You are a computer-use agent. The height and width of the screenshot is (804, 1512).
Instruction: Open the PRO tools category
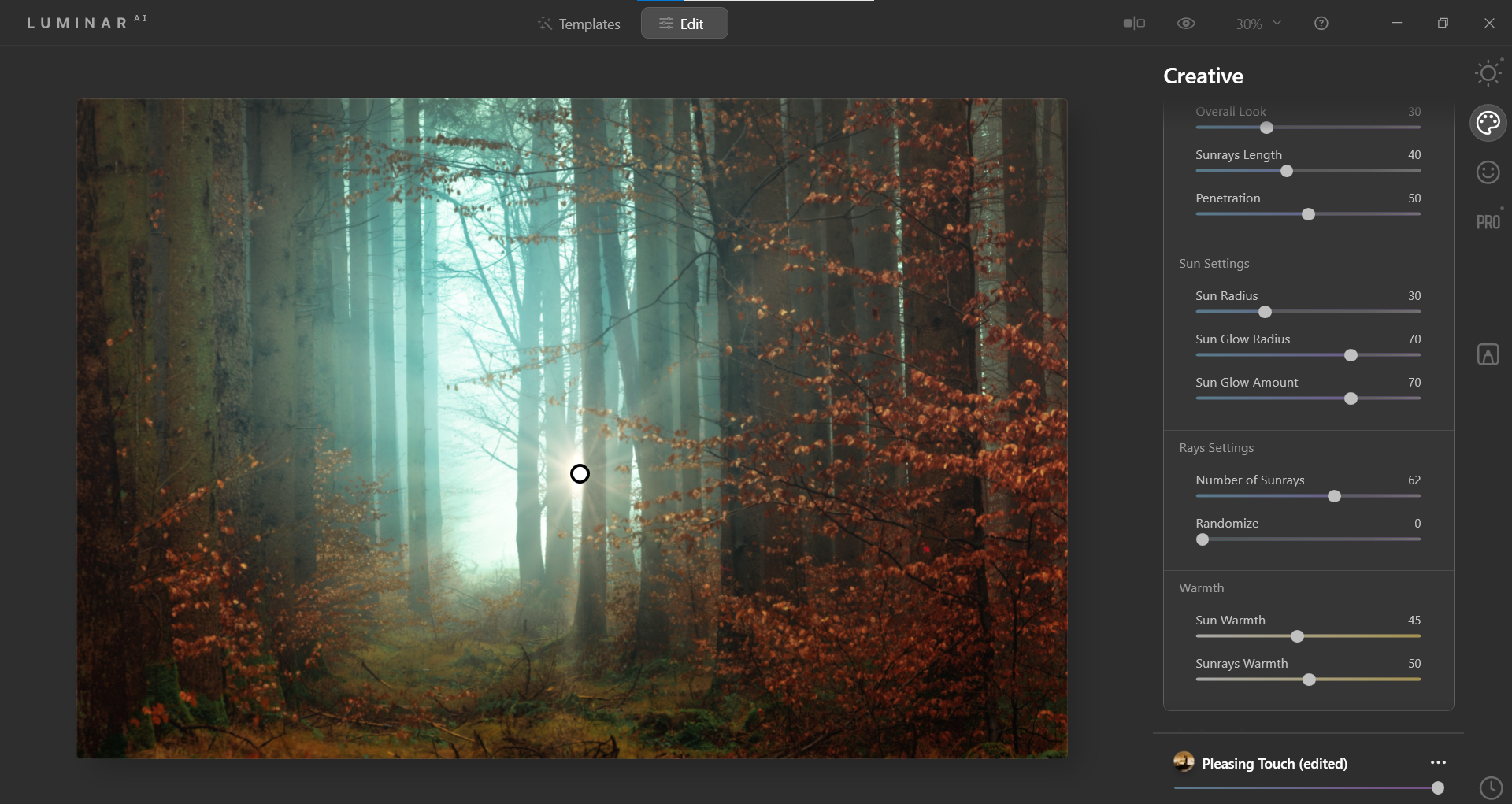click(1488, 222)
